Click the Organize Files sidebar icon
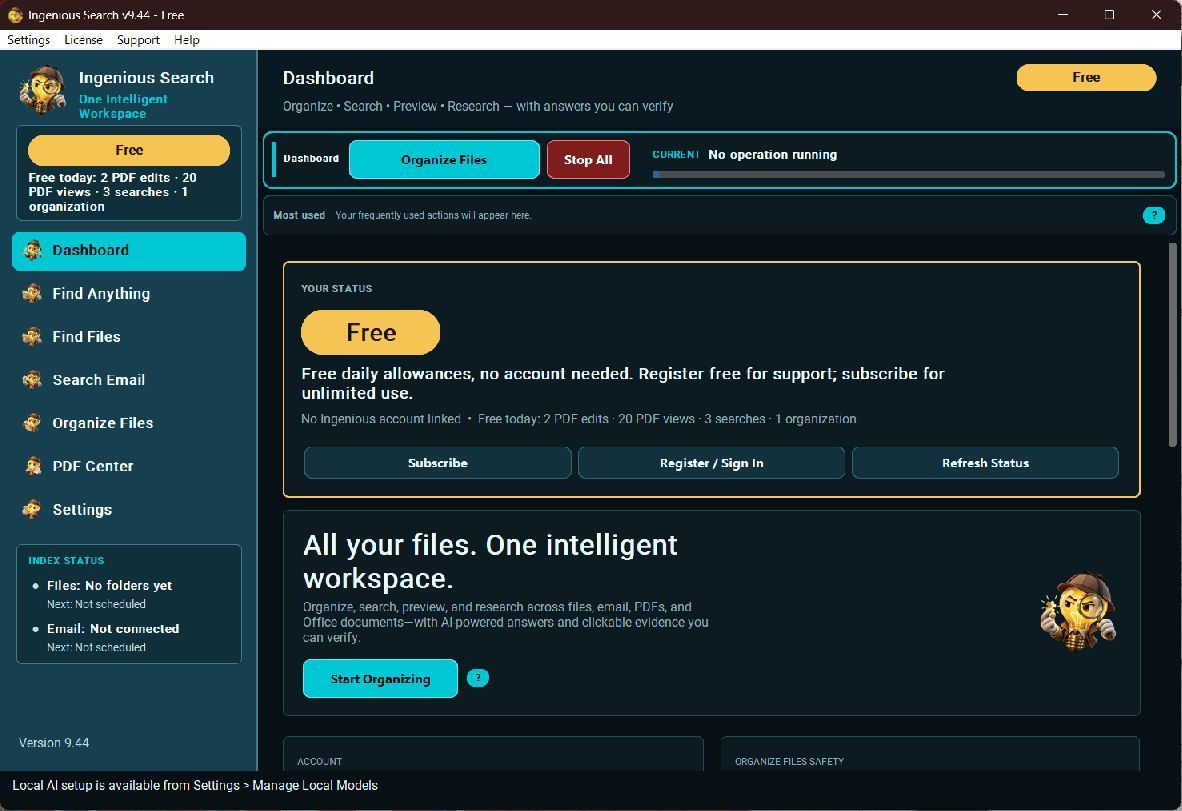The height and width of the screenshot is (811, 1182). tap(32, 423)
